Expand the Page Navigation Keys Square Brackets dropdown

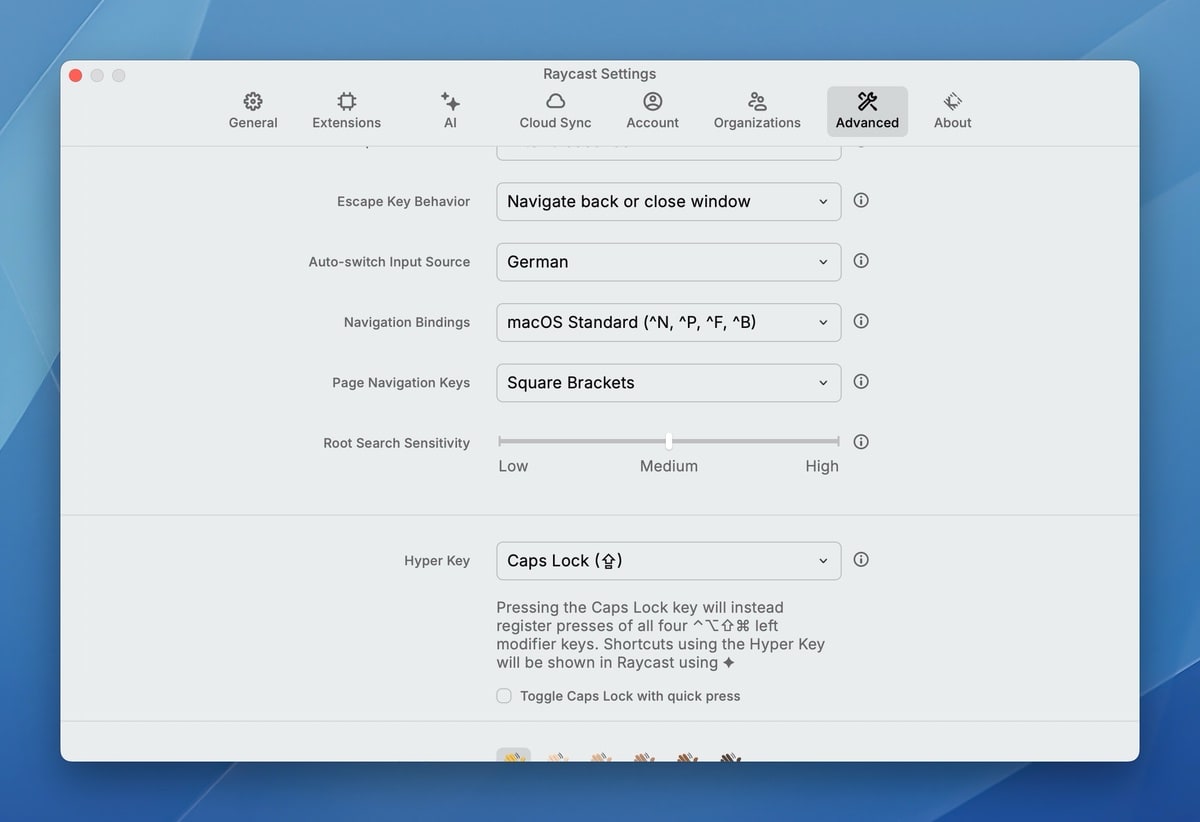pyautogui.click(x=668, y=382)
